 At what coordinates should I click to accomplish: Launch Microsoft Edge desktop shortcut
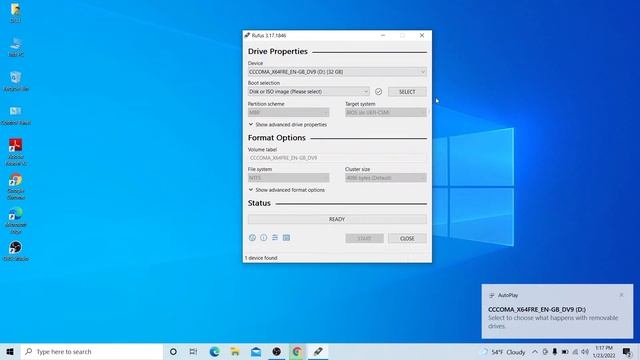point(16,220)
